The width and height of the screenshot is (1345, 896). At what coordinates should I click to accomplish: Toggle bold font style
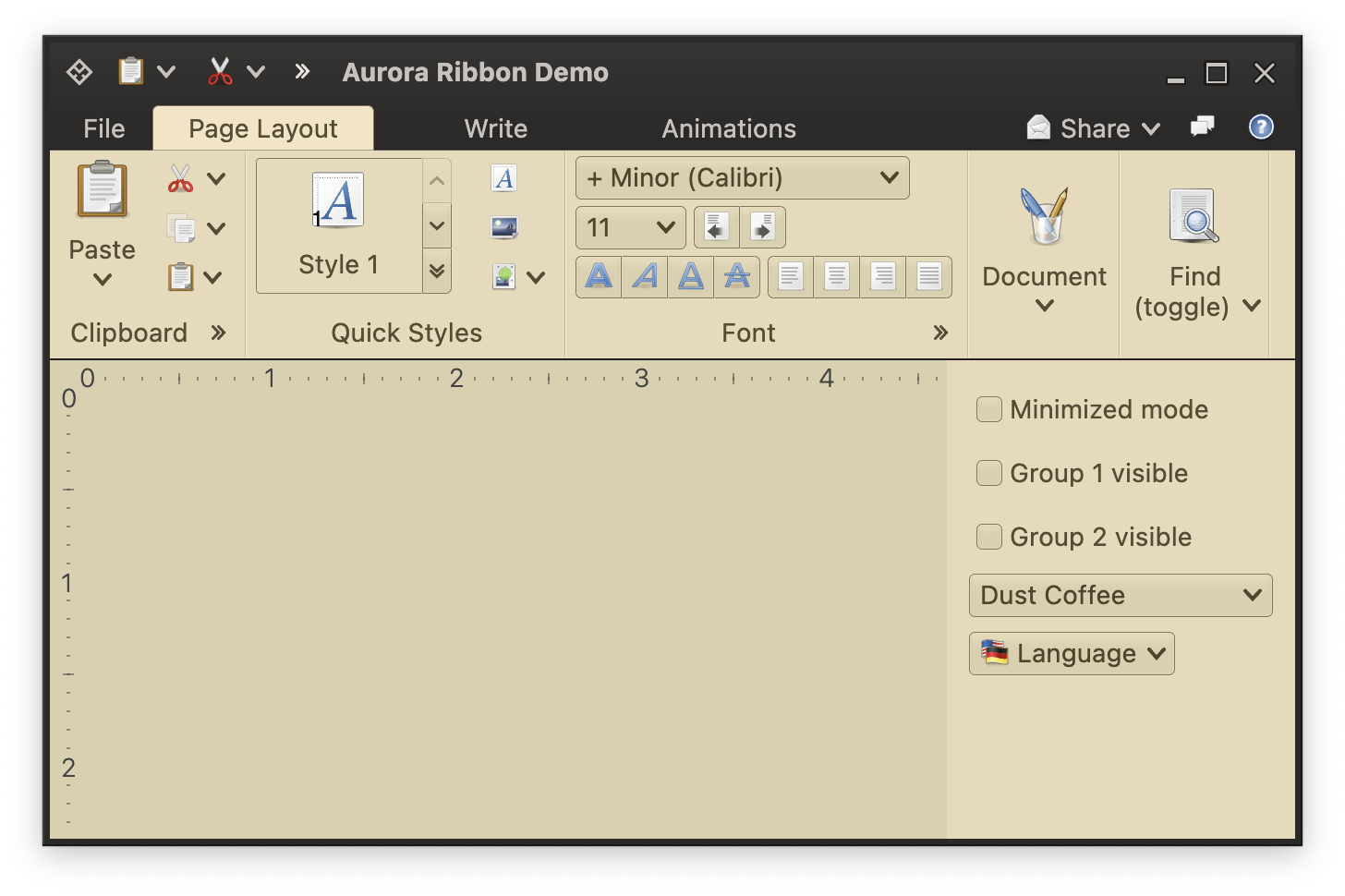600,276
